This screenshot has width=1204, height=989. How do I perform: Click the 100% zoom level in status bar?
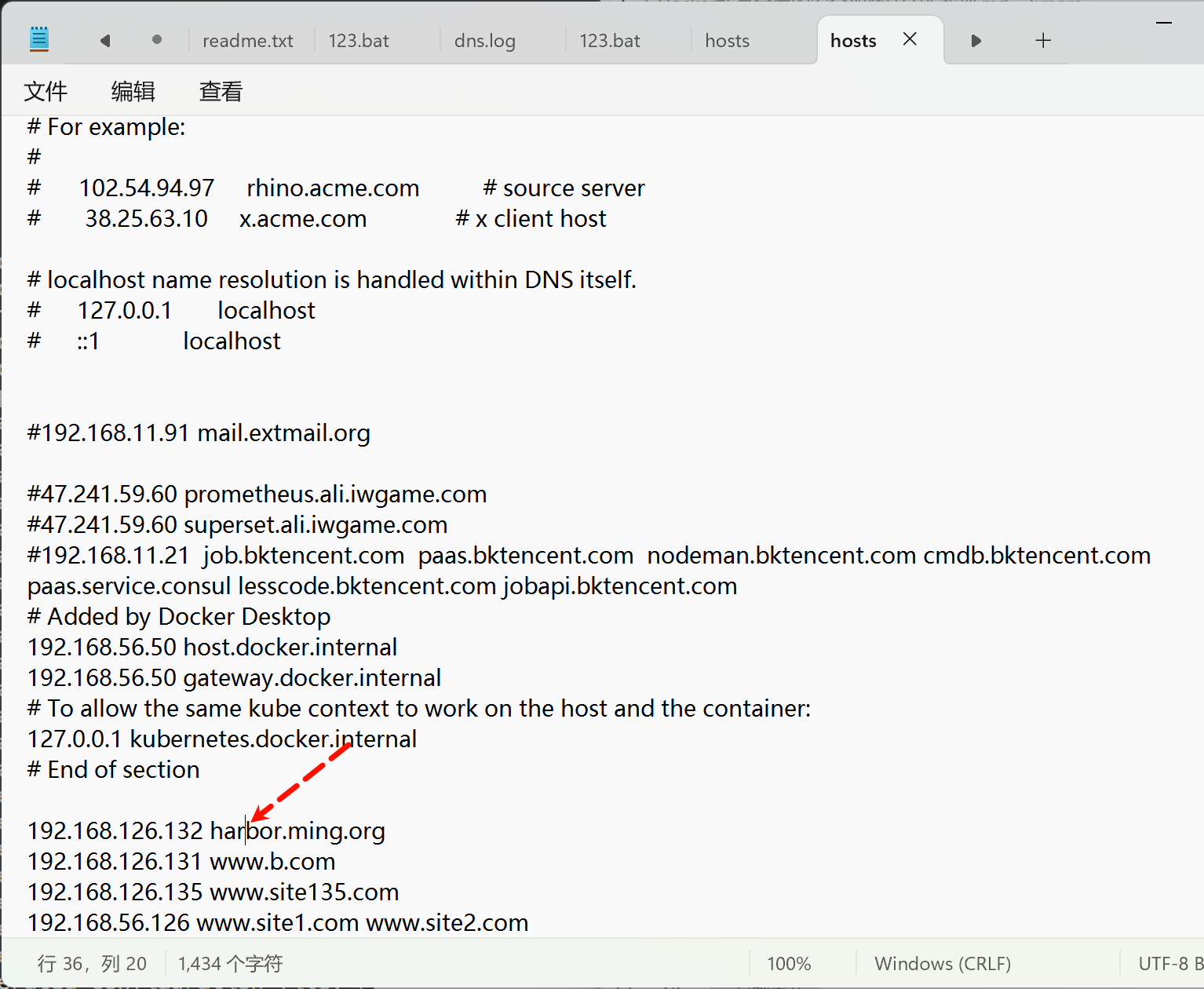coord(789,963)
